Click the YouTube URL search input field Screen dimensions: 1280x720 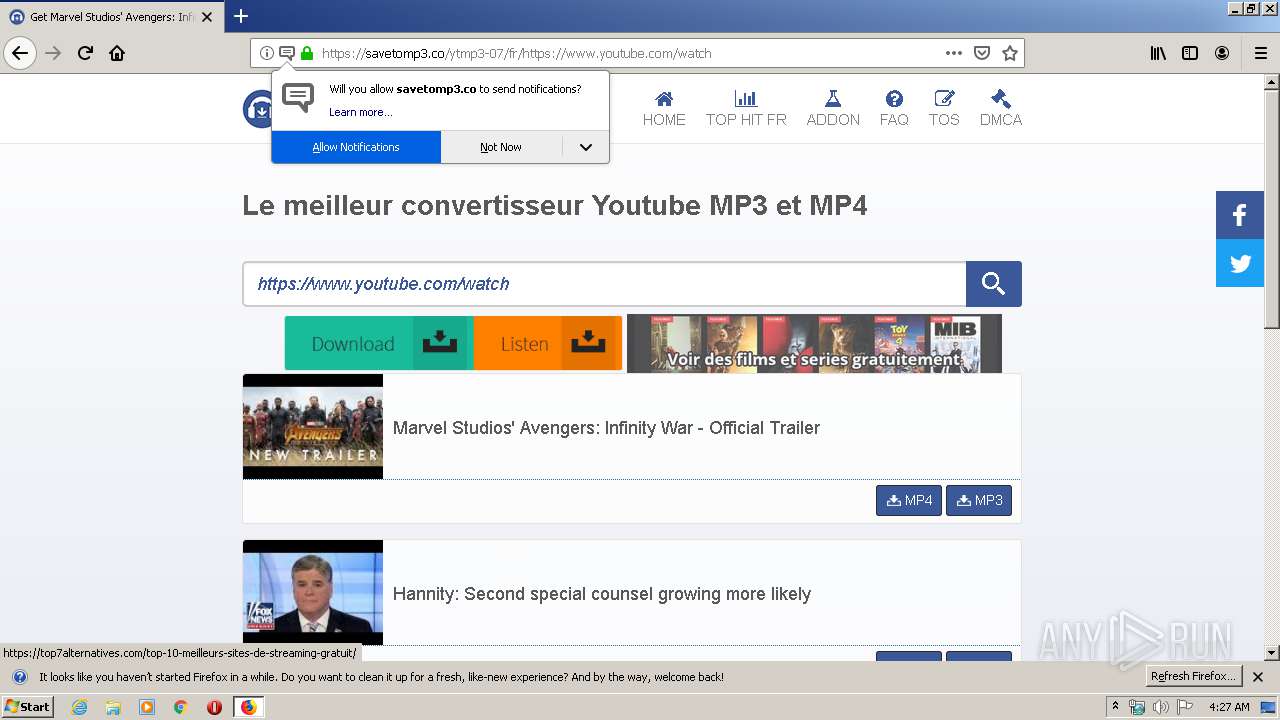coord(604,284)
